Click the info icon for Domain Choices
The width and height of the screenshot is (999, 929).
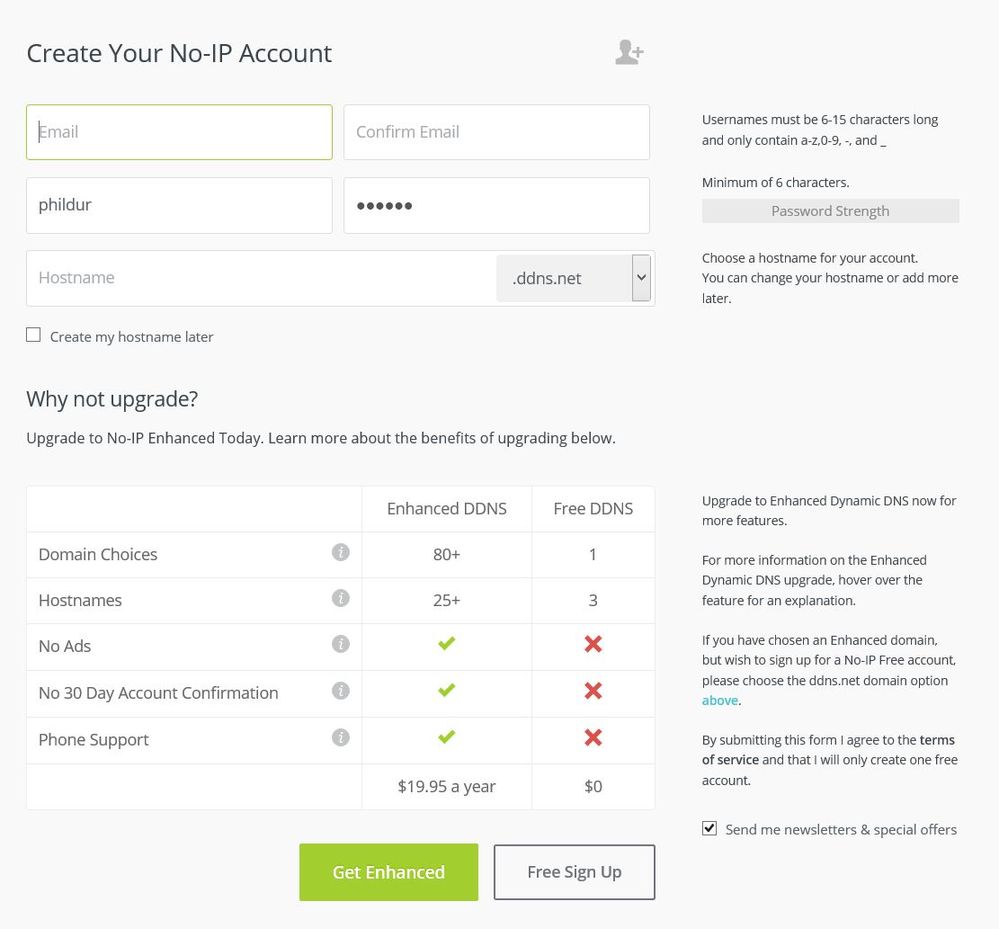tap(341, 552)
